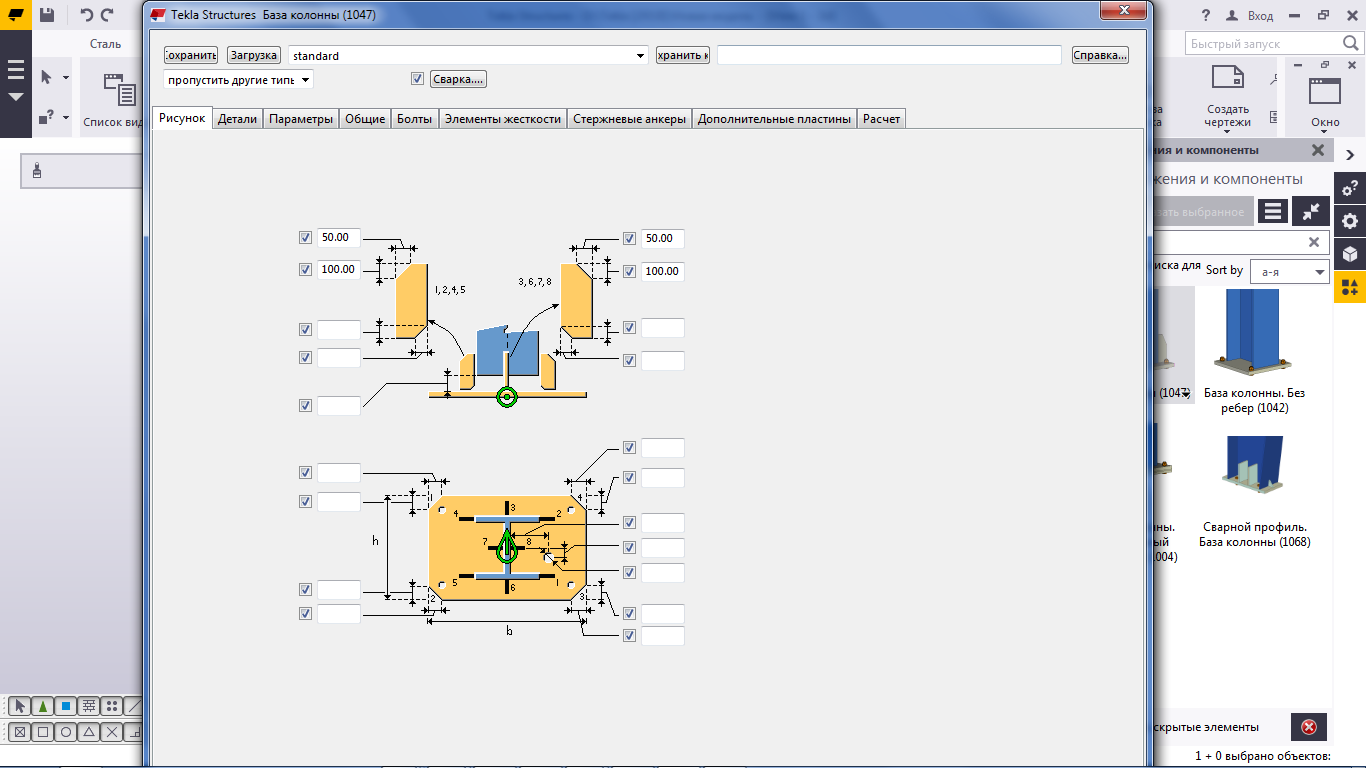Screen dimensions: 1366x768
Task: Switch to the Детали tab
Action: pyautogui.click(x=238, y=119)
